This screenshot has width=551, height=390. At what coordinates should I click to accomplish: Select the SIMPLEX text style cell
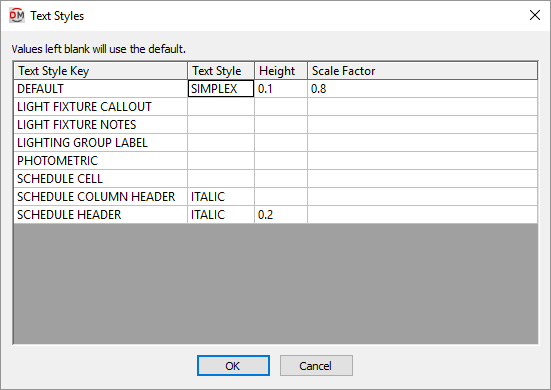tap(221, 89)
